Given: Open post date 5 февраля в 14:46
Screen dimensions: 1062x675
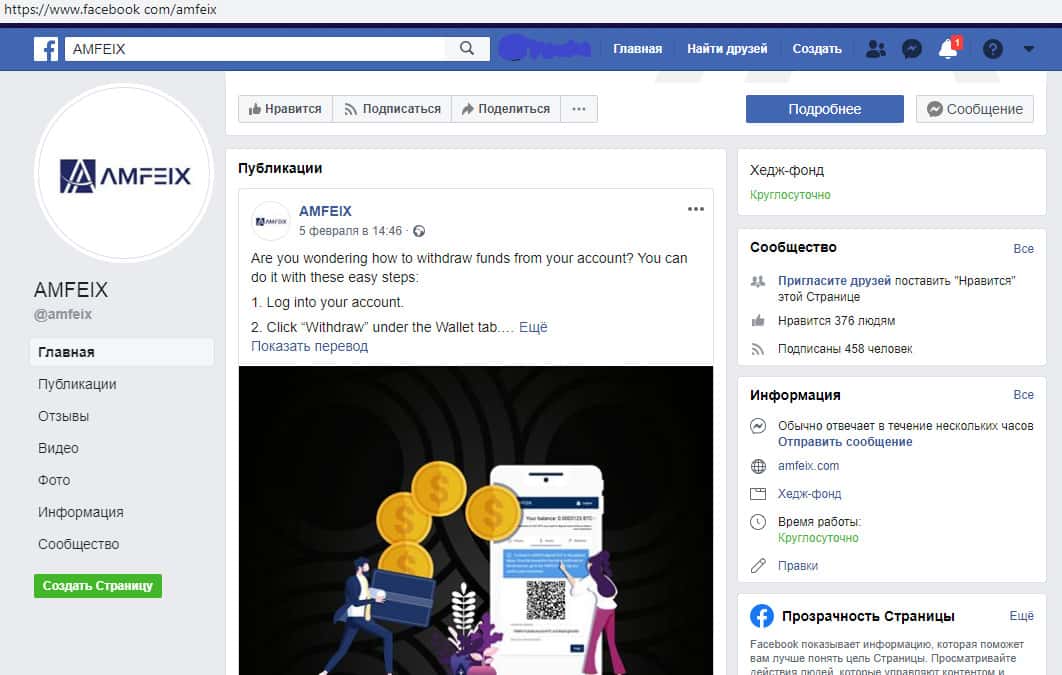Looking at the screenshot, I should point(351,231).
